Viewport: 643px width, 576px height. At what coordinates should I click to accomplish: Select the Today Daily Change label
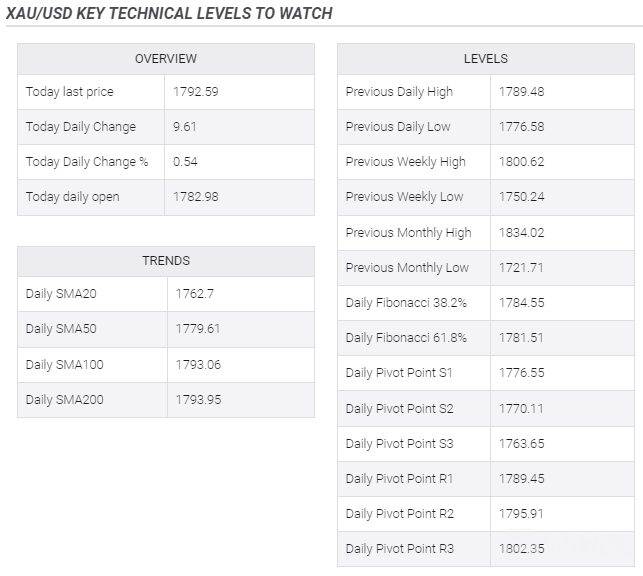[81, 127]
